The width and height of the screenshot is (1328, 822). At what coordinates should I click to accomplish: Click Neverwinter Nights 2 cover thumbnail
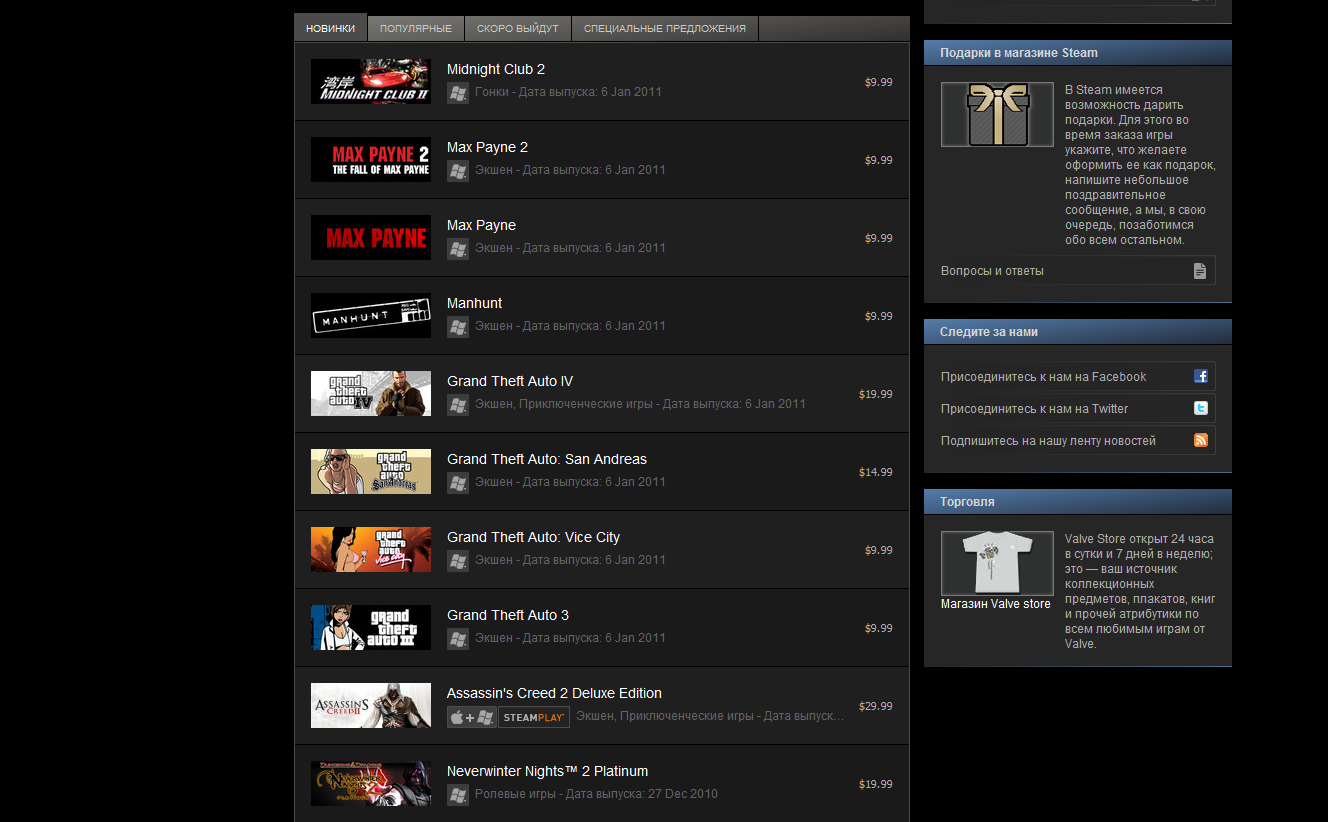pos(371,784)
